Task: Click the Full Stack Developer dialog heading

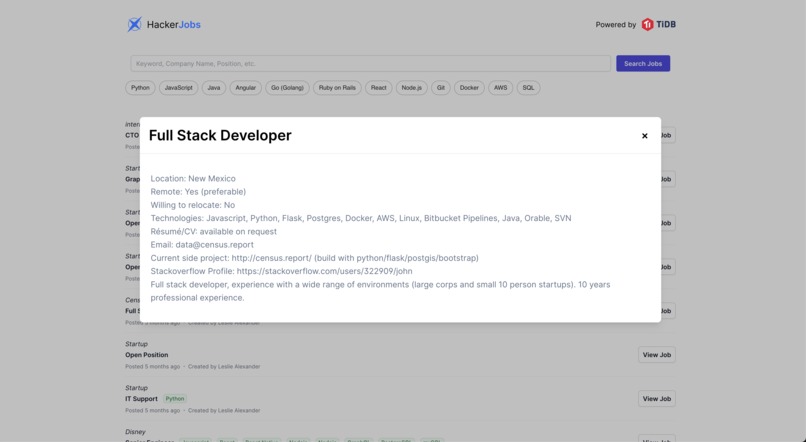Action: pyautogui.click(x=220, y=135)
